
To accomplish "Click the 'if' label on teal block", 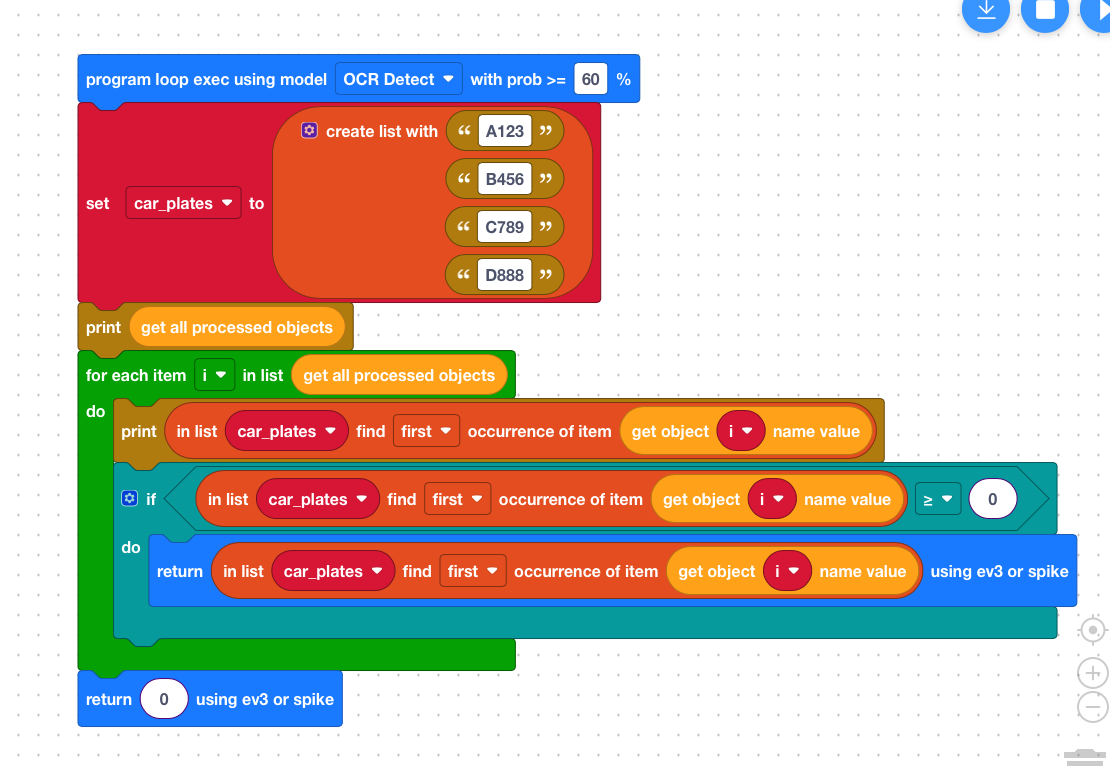I will tap(151, 499).
